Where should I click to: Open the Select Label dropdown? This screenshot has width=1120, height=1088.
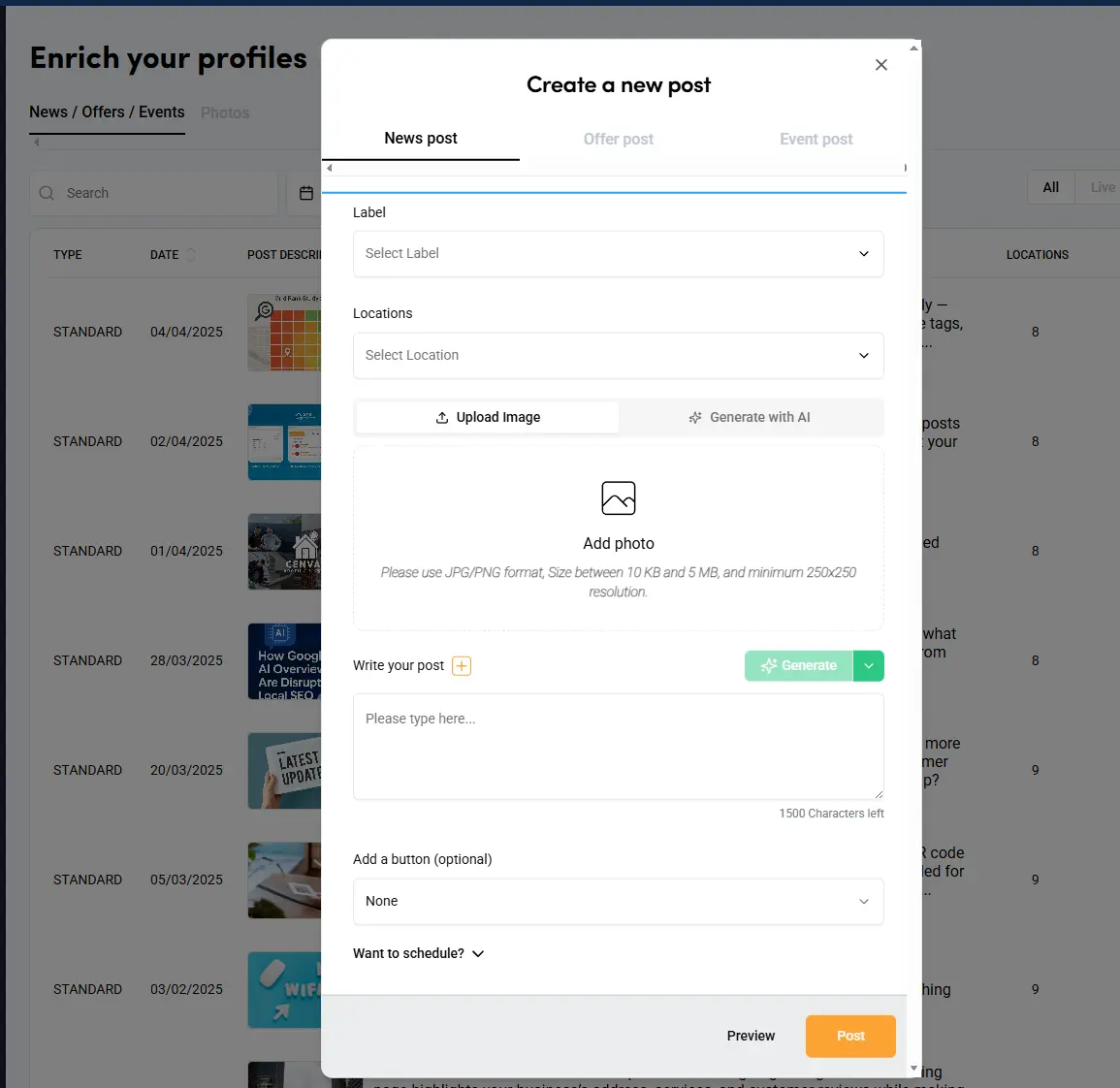coord(618,253)
